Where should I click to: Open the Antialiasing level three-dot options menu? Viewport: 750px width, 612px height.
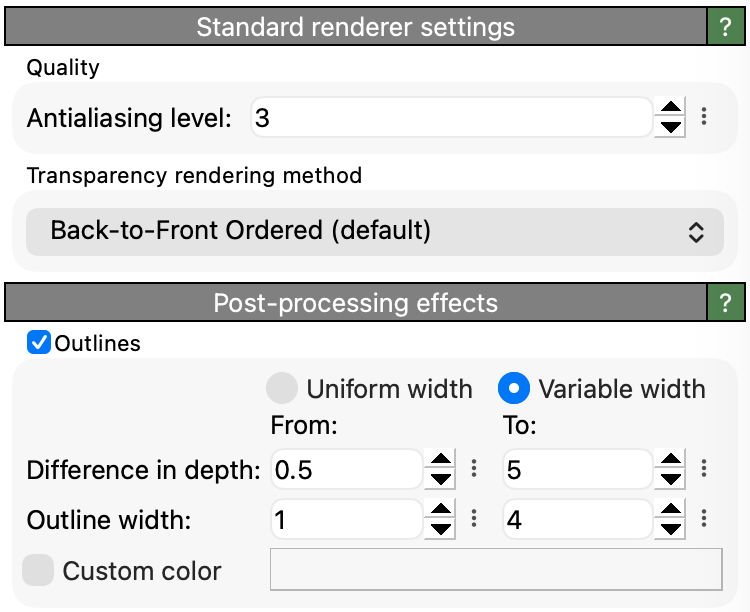coord(704,117)
